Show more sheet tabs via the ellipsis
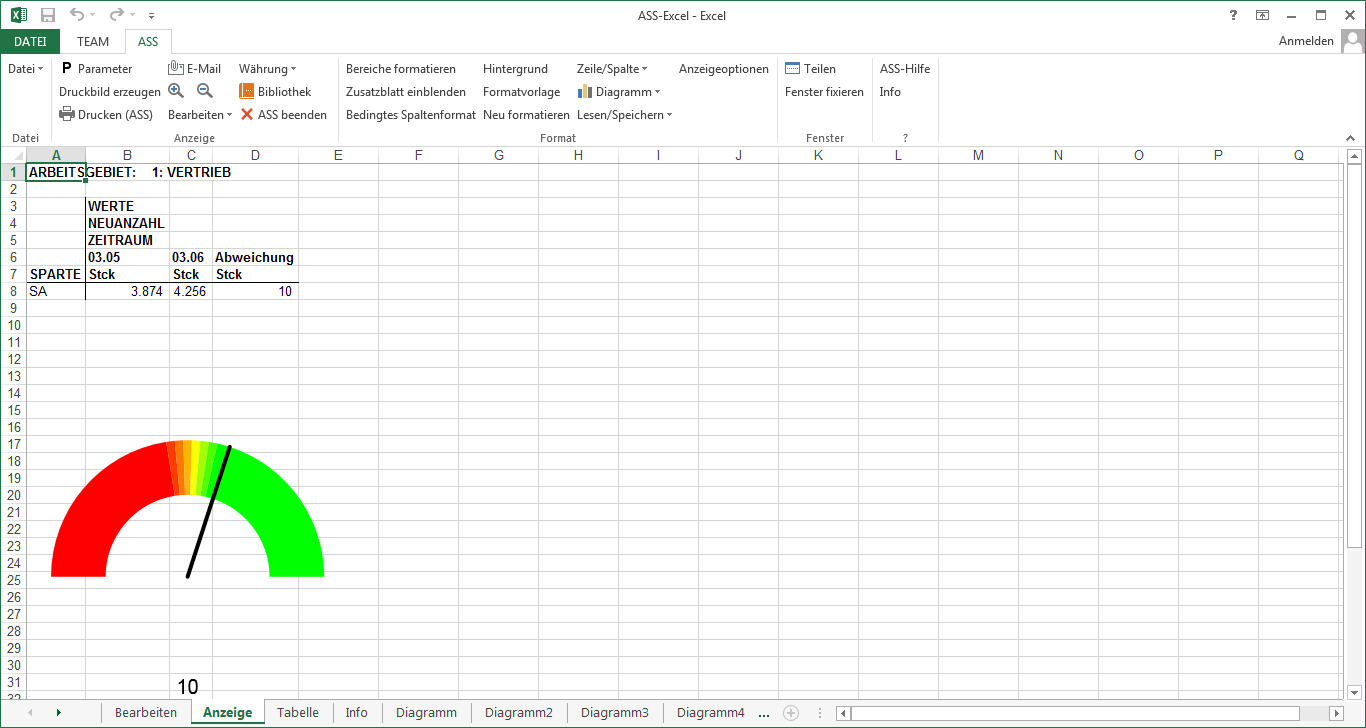1366x728 pixels. (764, 713)
